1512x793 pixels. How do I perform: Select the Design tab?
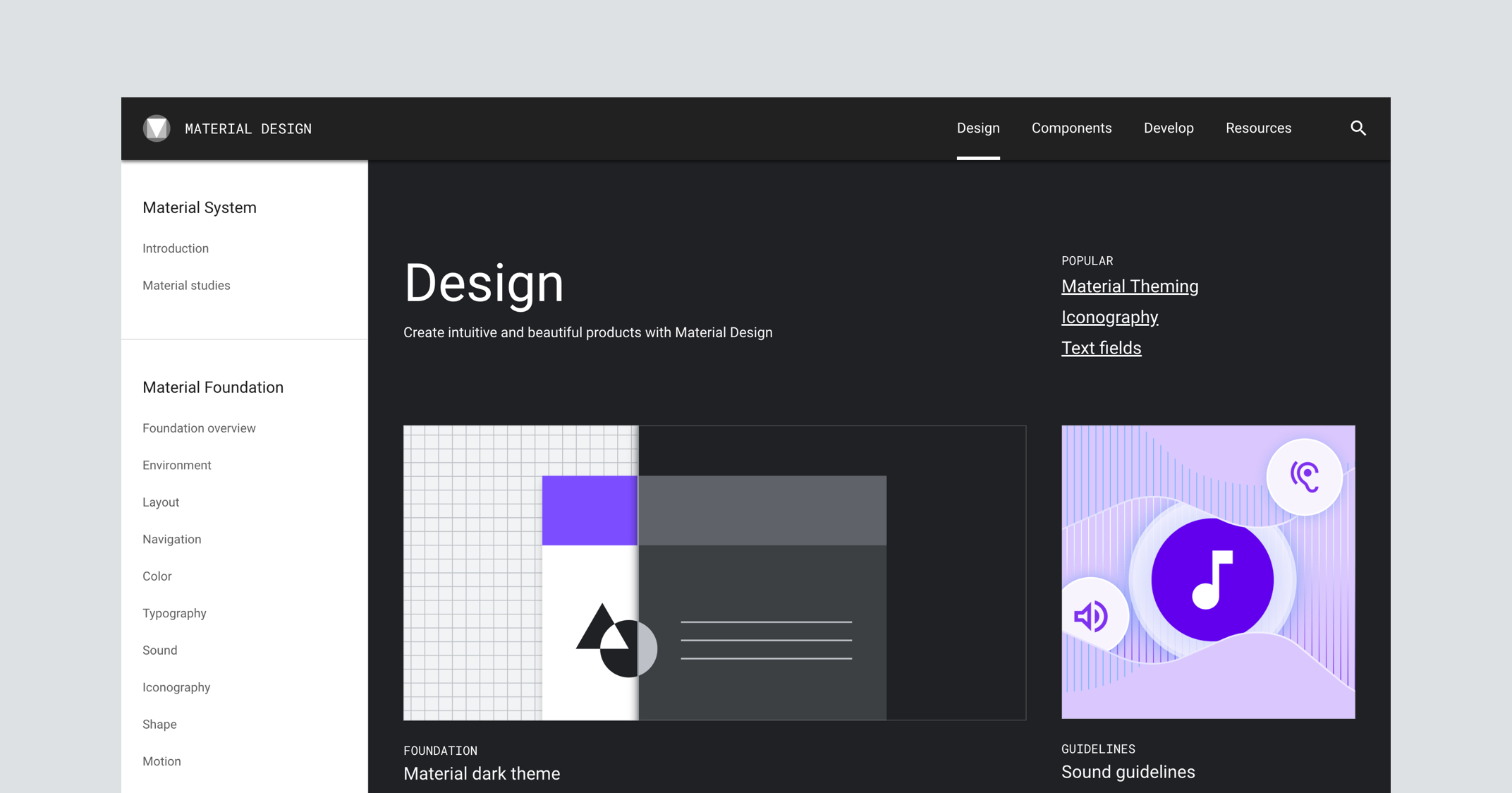pyautogui.click(x=978, y=128)
